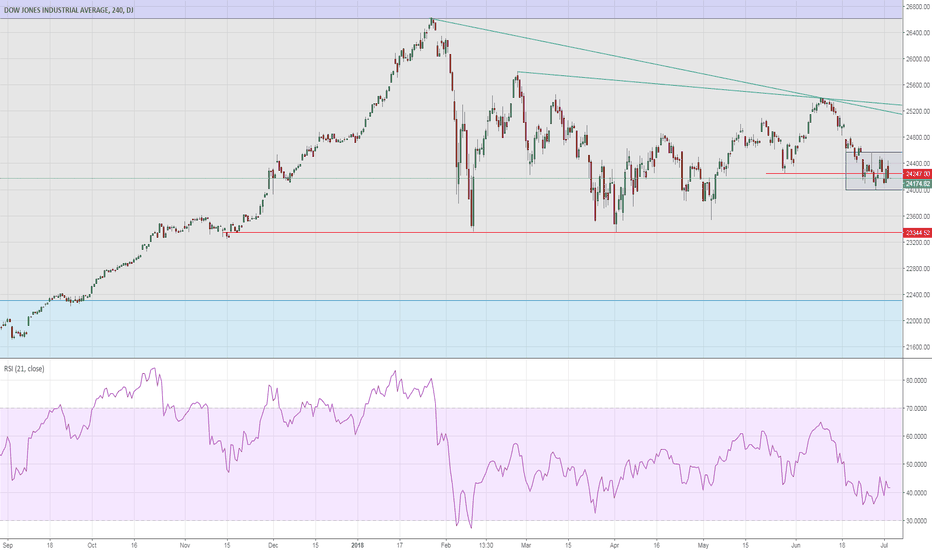Click the 2018 year label on time axis
Viewport: 932px width, 550px height.
(357, 545)
